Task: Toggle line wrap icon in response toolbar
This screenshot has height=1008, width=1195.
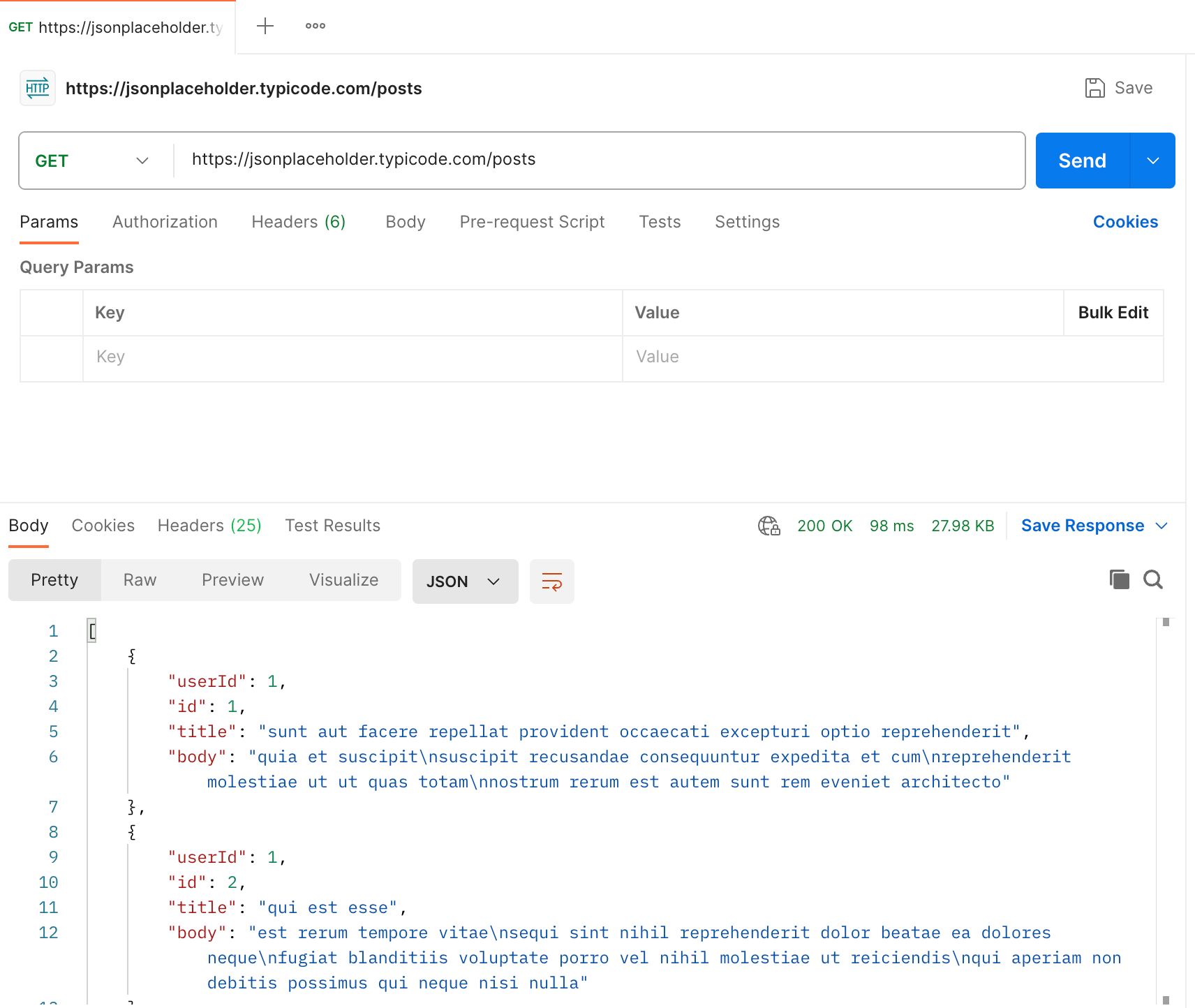Action: pyautogui.click(x=552, y=581)
